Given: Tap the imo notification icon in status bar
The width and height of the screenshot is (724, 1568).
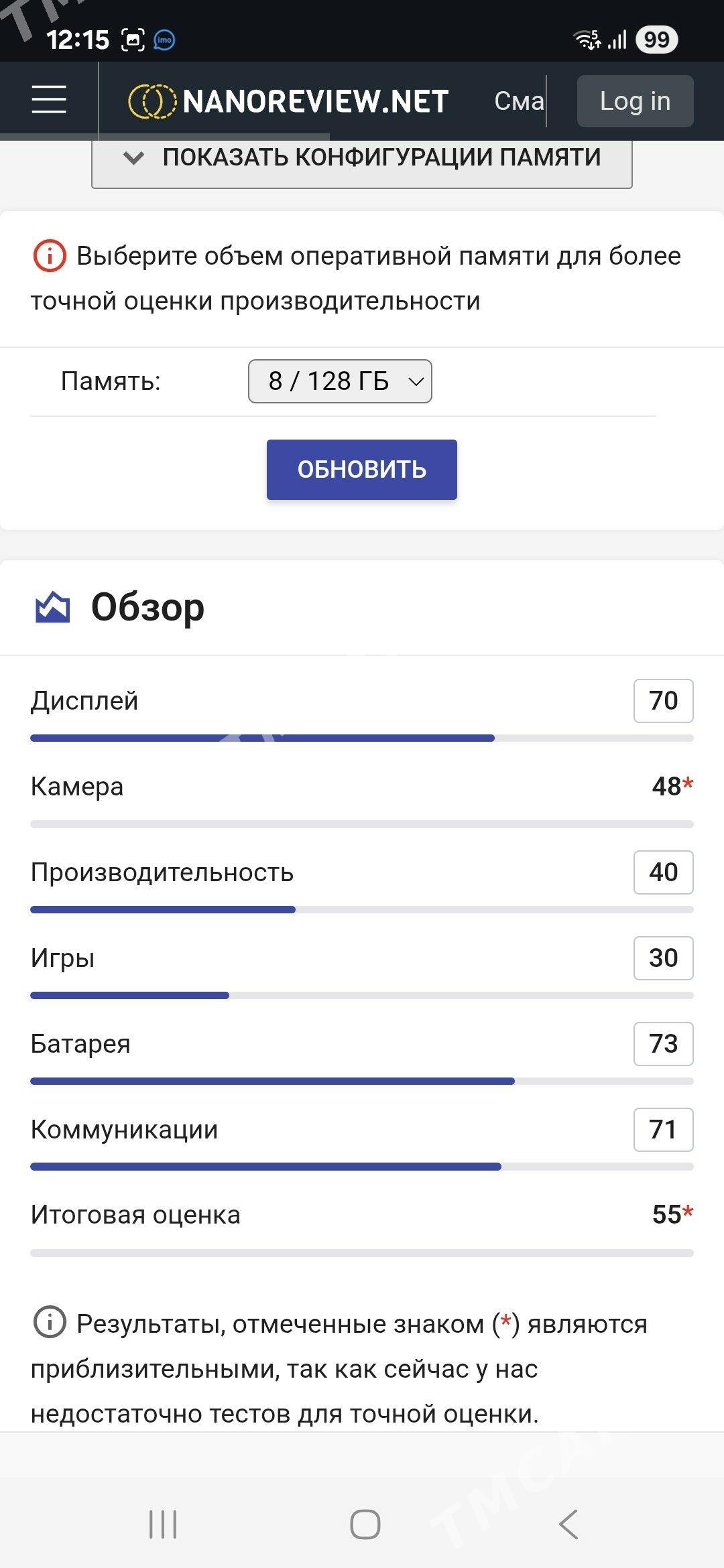Looking at the screenshot, I should coord(165,40).
